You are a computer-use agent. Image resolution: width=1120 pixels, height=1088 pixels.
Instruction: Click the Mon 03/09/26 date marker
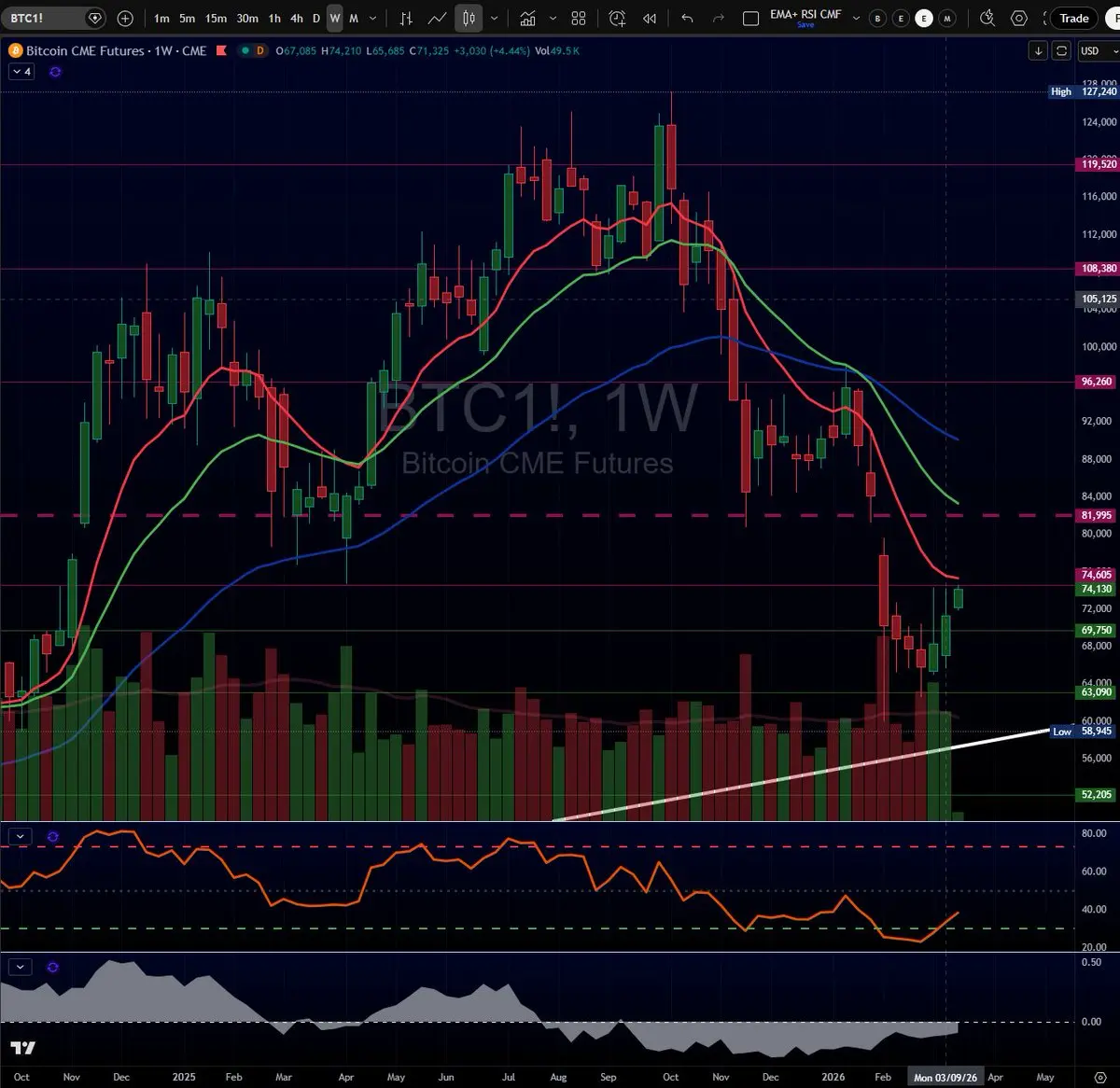[x=946, y=1077]
